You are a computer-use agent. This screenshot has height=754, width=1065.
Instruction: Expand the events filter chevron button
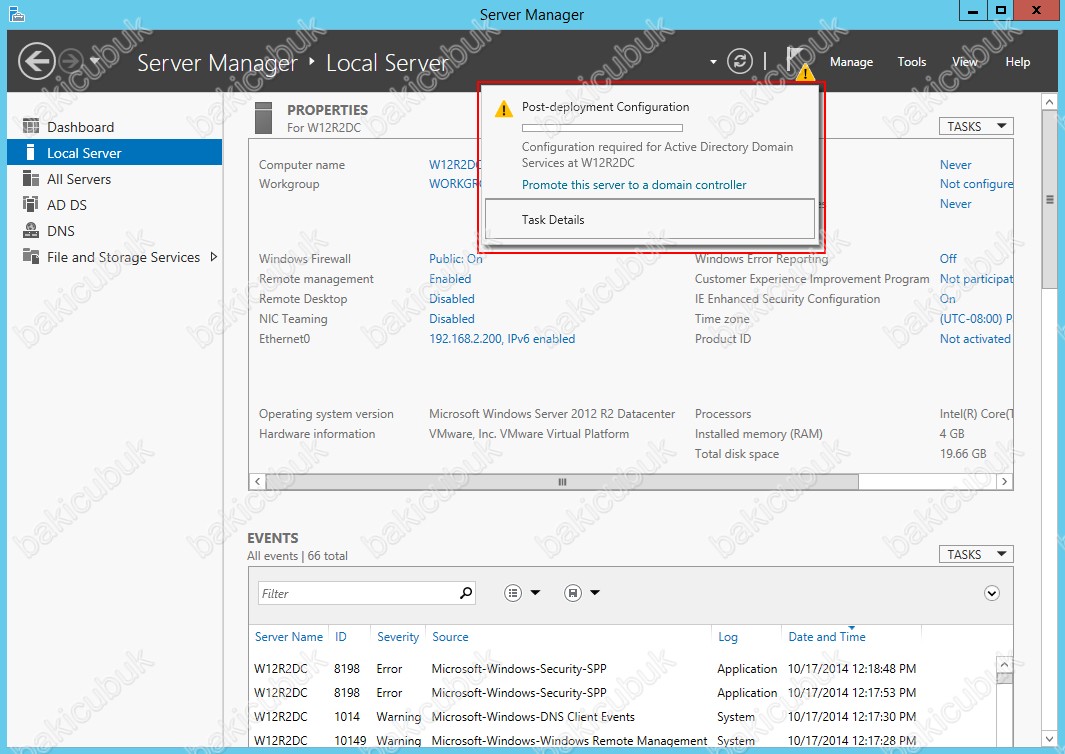992,593
